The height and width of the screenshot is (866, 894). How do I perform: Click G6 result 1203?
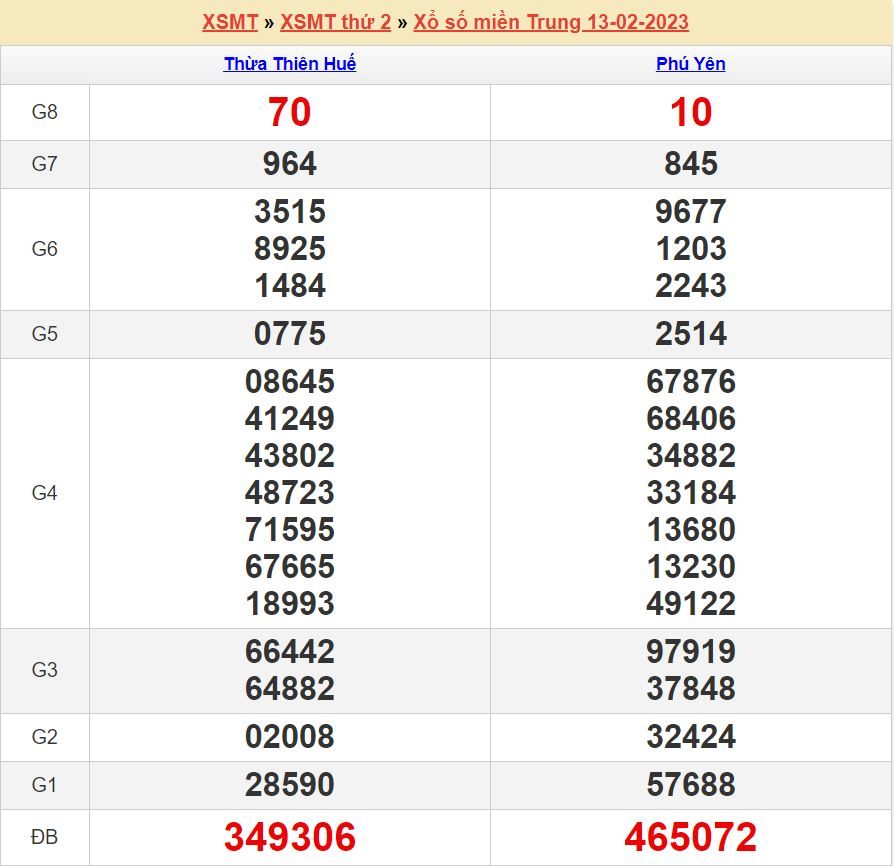coord(690,249)
